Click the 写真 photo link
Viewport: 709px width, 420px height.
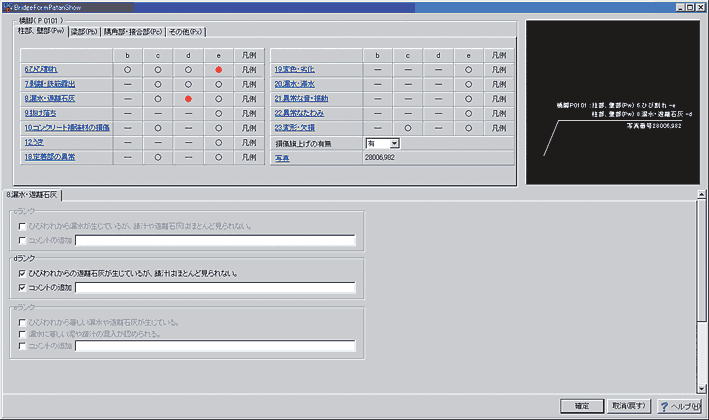point(282,158)
